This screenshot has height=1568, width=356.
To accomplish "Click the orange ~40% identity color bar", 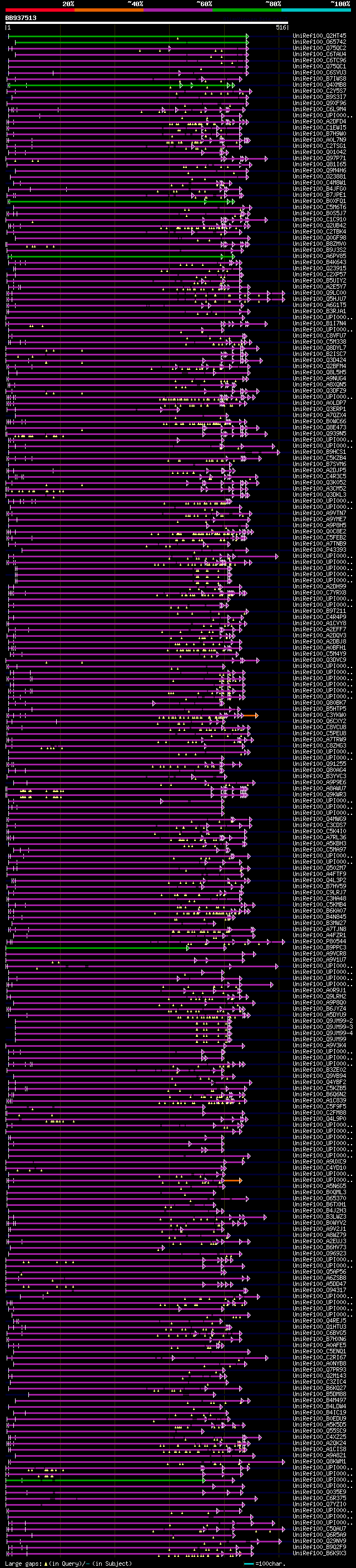I will tap(110, 10).
